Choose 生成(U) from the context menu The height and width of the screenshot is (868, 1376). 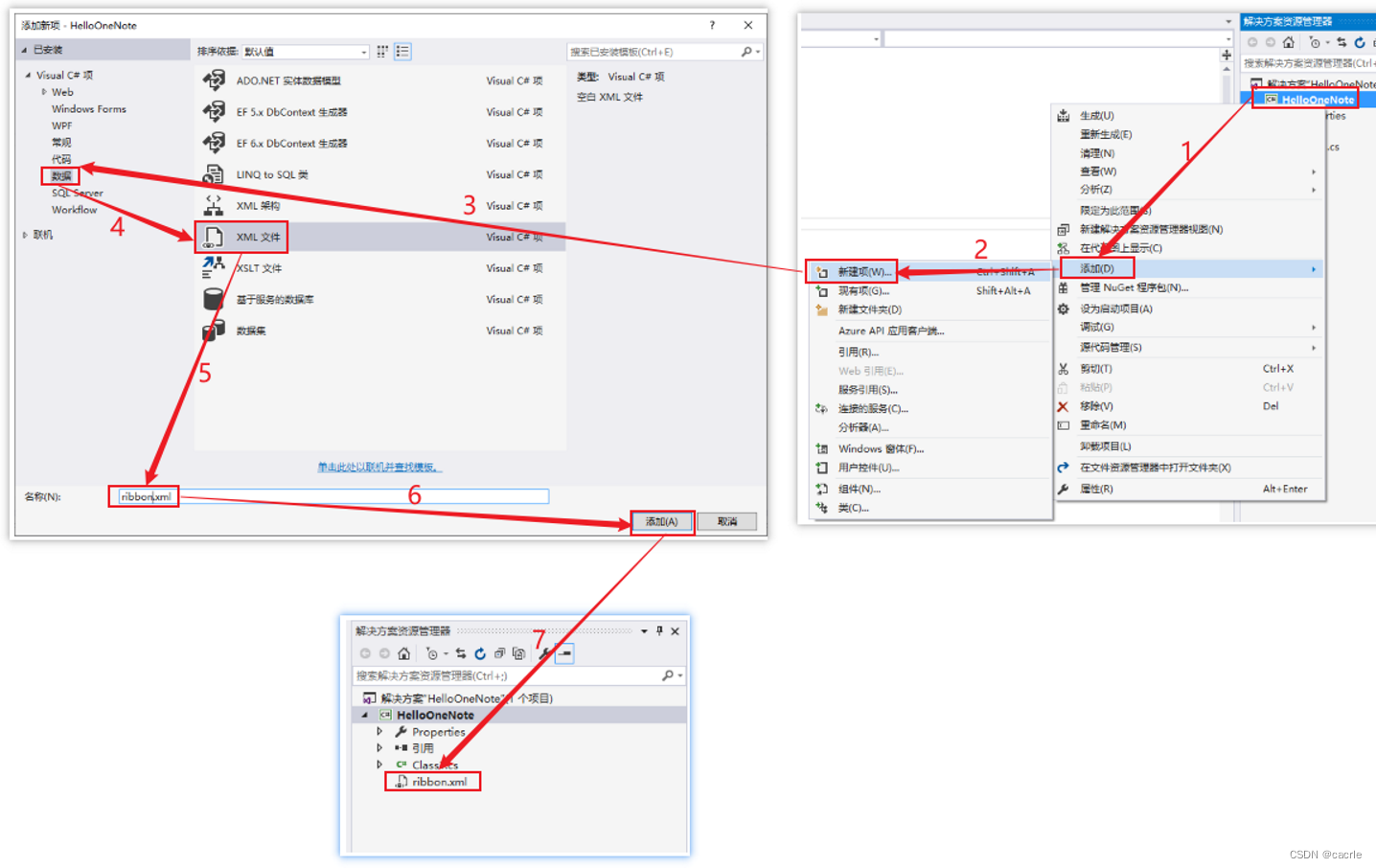pos(1188,115)
